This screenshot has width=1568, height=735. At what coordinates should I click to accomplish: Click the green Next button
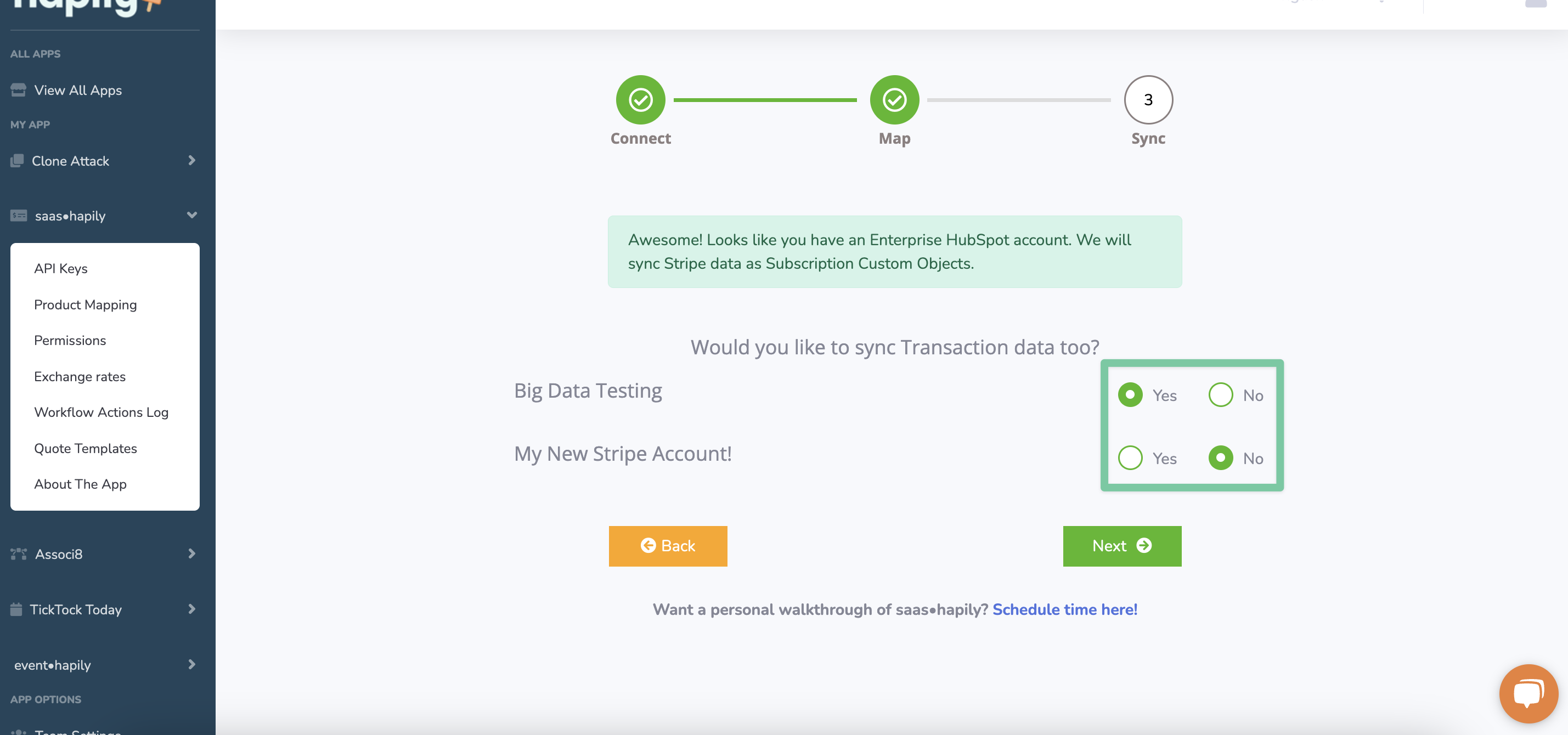[x=1122, y=546]
